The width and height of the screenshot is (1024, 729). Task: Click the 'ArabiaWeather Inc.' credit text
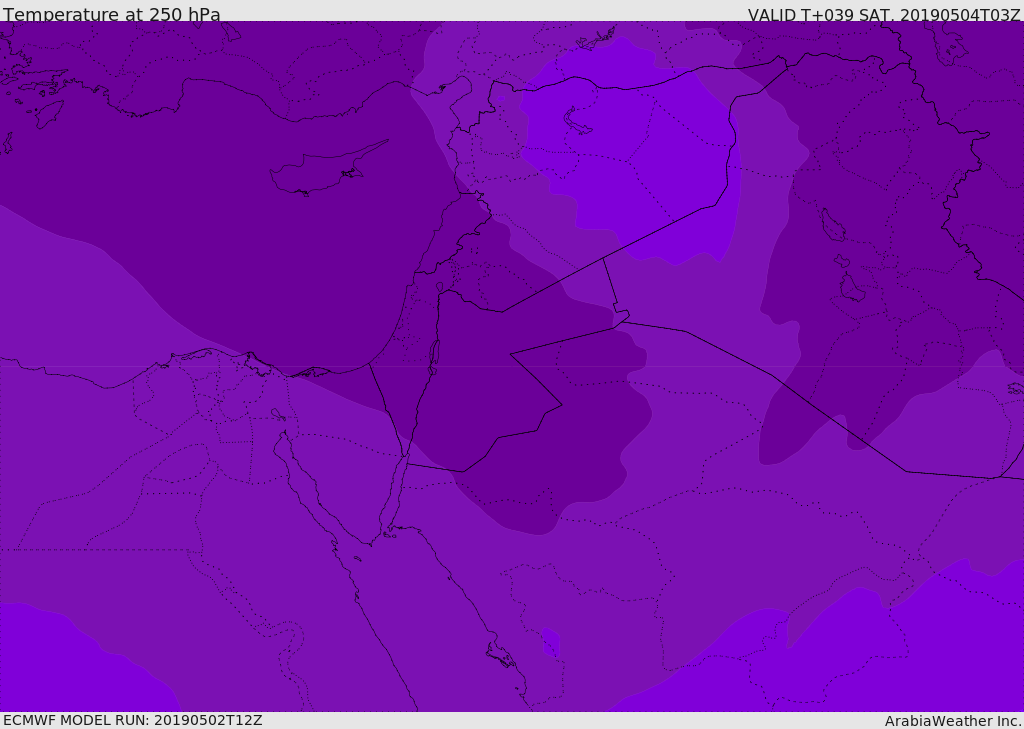[953, 721]
